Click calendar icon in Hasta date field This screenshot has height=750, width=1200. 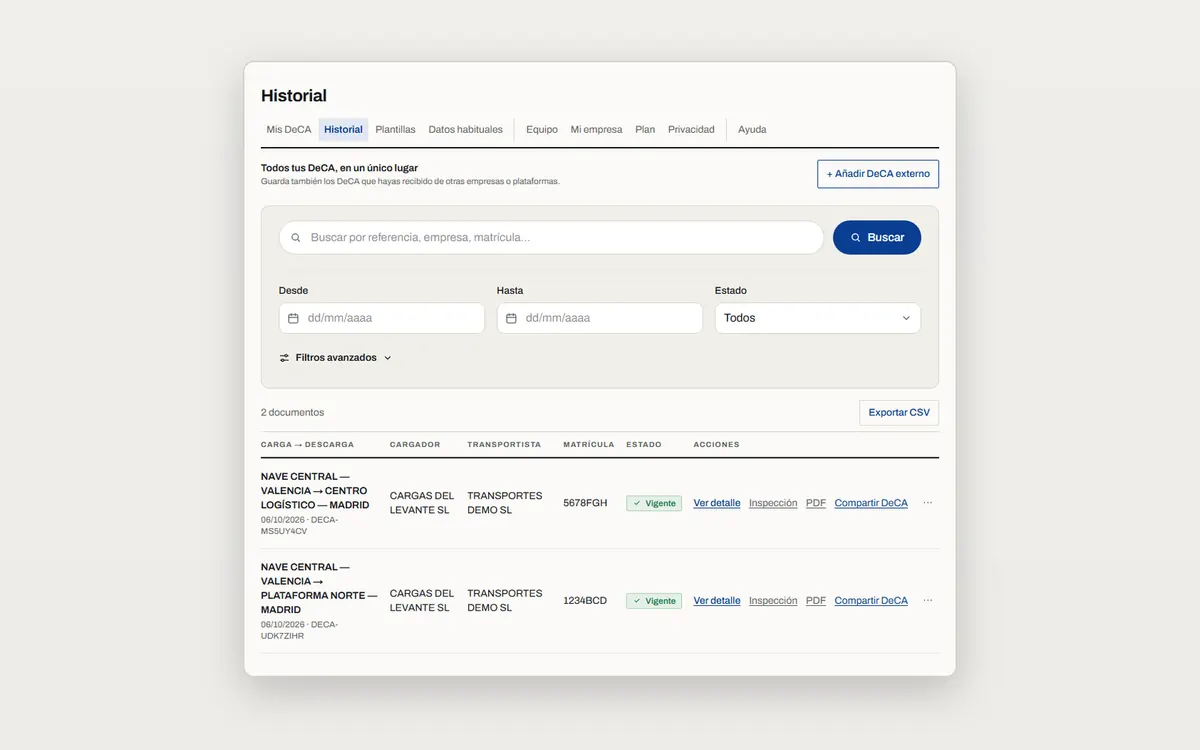[x=511, y=318]
